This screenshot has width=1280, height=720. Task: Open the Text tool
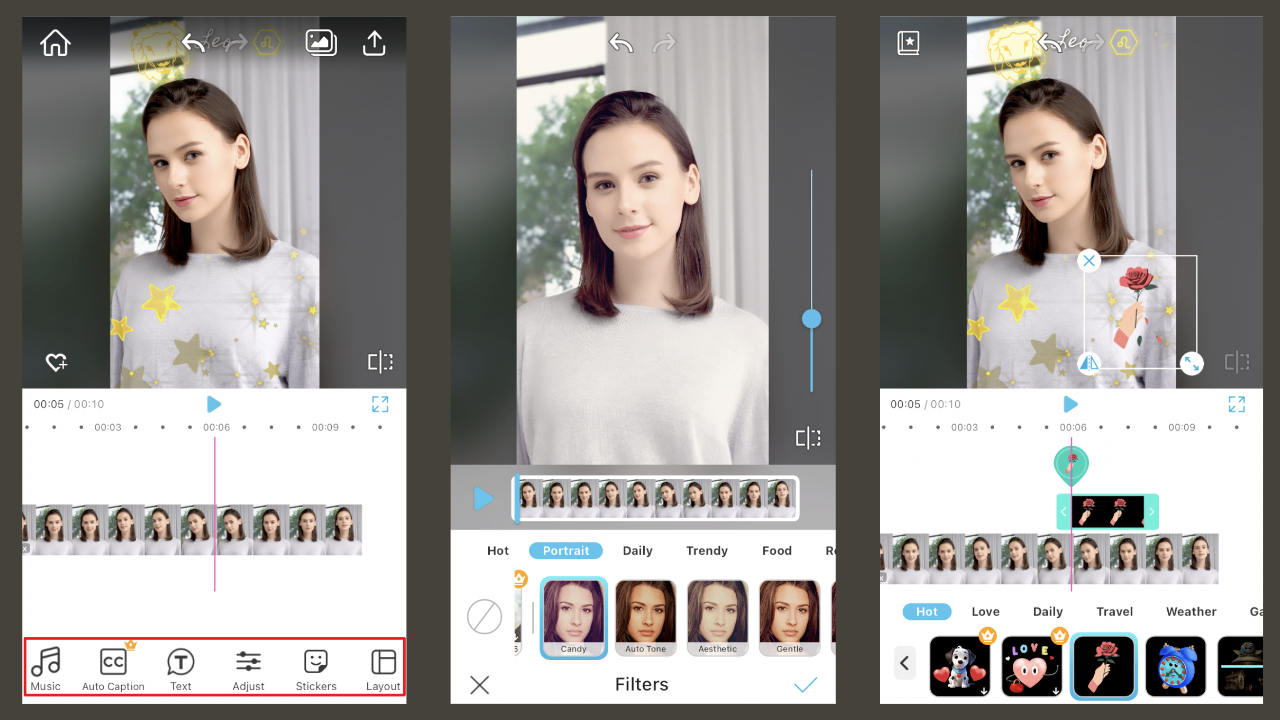[x=180, y=667]
